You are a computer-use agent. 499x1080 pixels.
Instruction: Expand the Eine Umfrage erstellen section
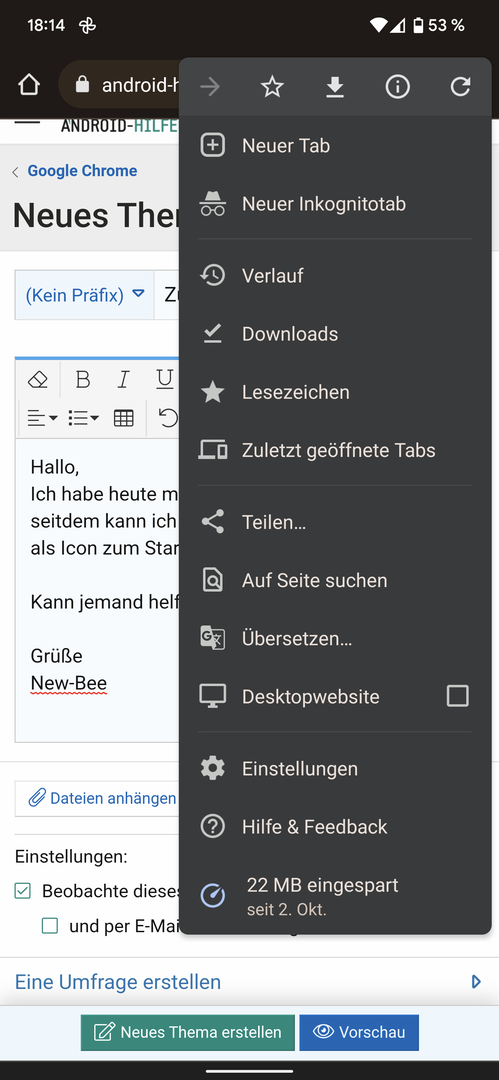(250, 982)
